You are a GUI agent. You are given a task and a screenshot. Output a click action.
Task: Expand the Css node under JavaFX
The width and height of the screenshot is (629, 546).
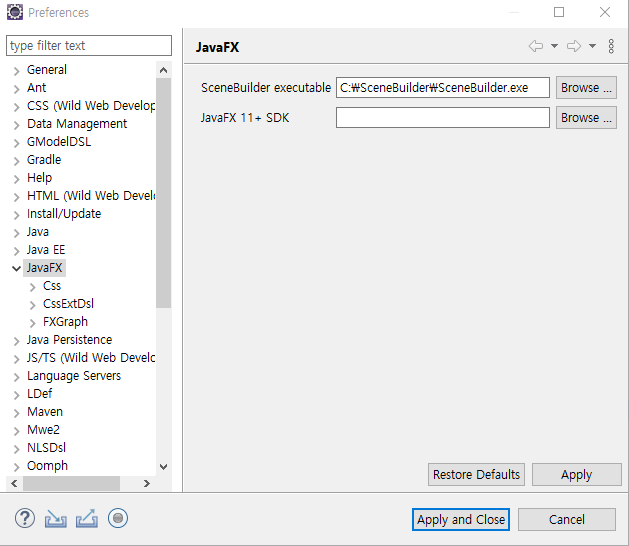(32, 287)
